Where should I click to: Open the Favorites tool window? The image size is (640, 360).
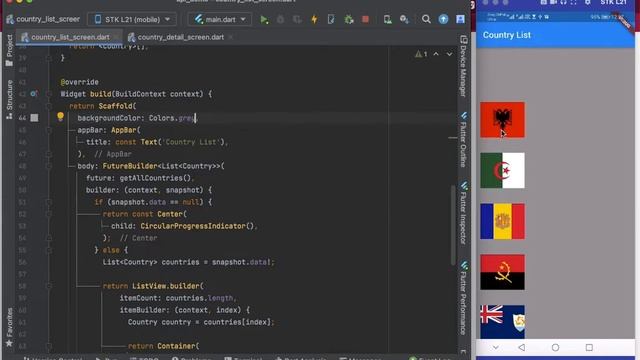point(9,327)
